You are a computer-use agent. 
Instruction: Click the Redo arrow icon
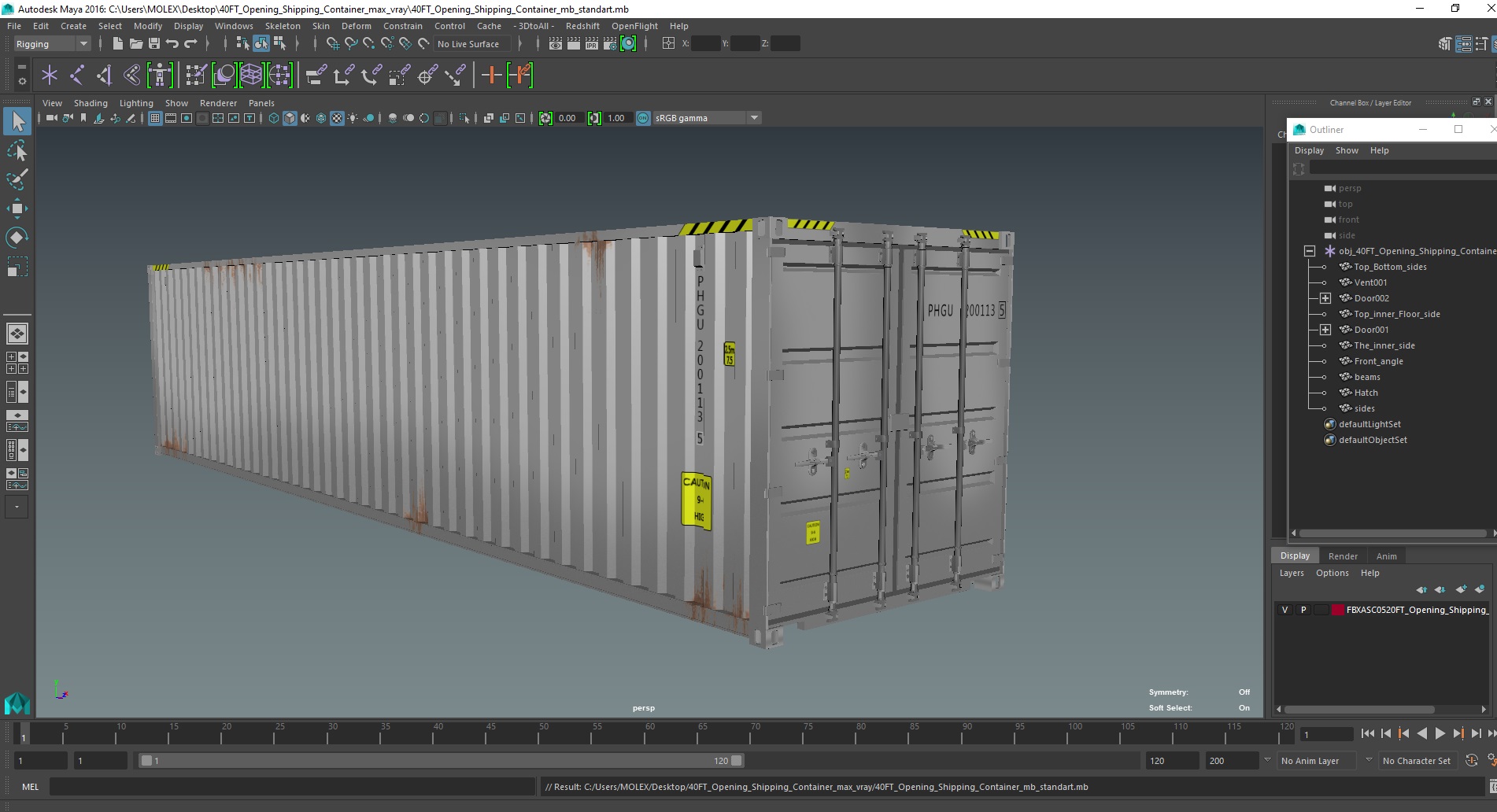click(x=190, y=44)
